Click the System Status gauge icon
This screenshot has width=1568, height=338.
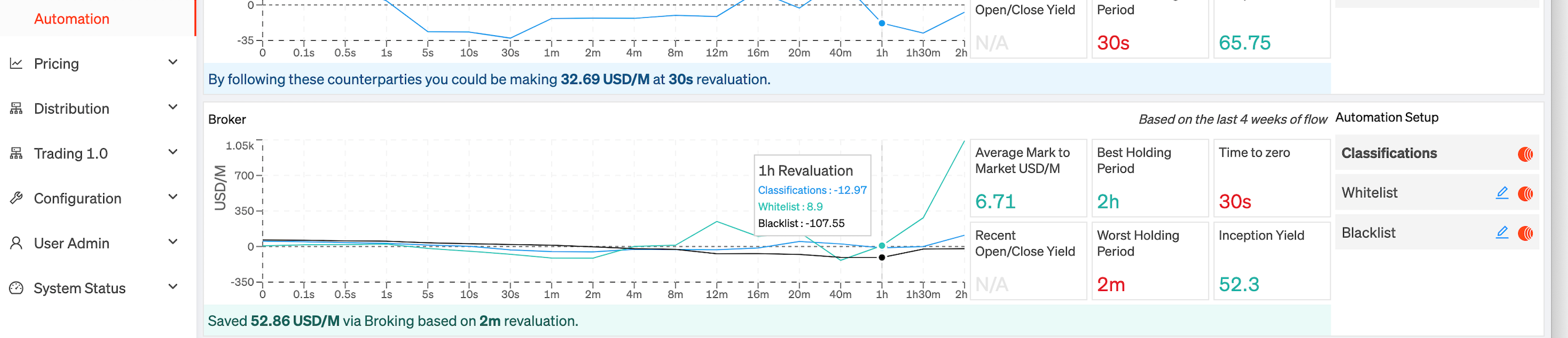click(x=17, y=288)
